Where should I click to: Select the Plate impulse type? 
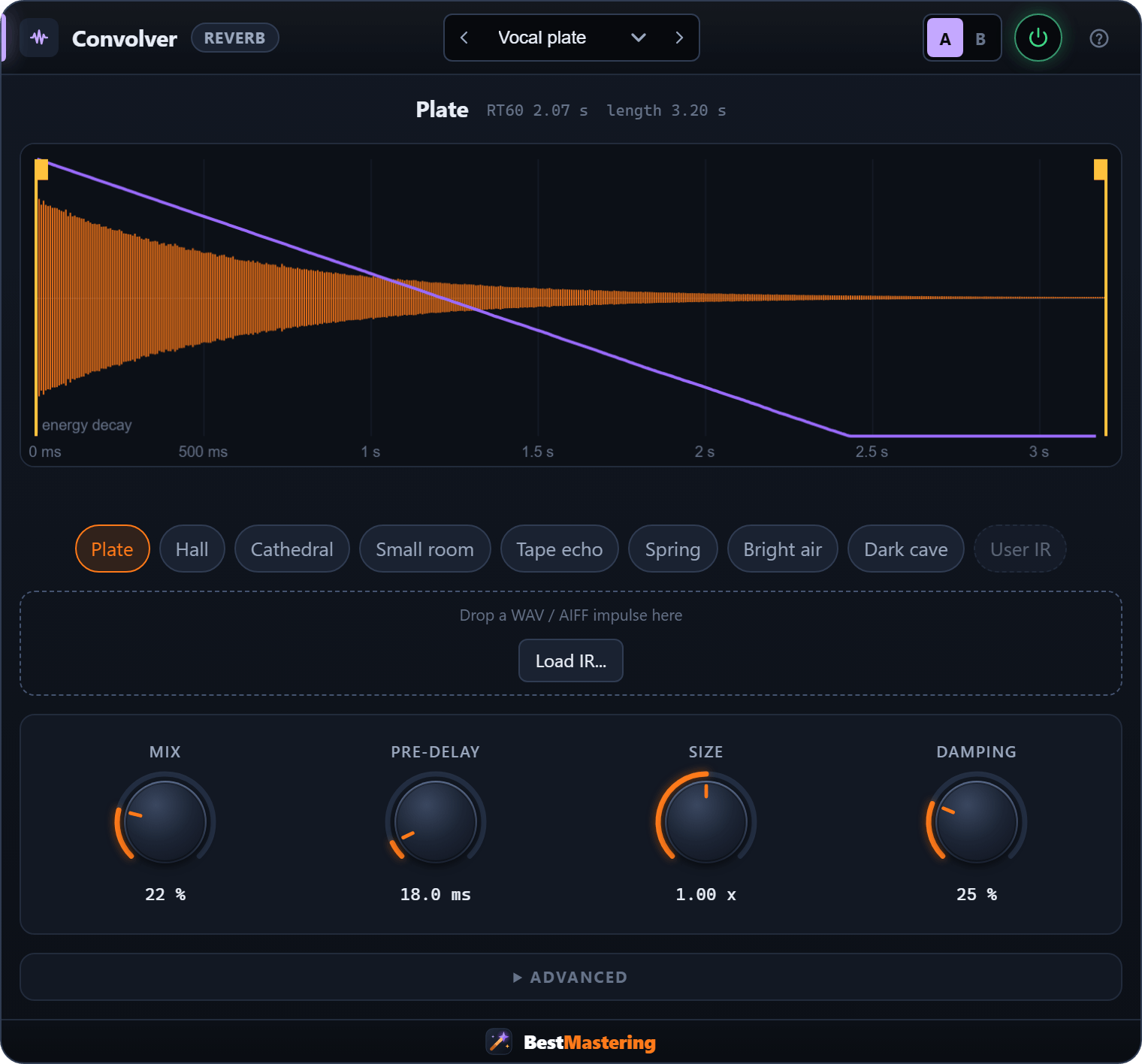click(113, 549)
